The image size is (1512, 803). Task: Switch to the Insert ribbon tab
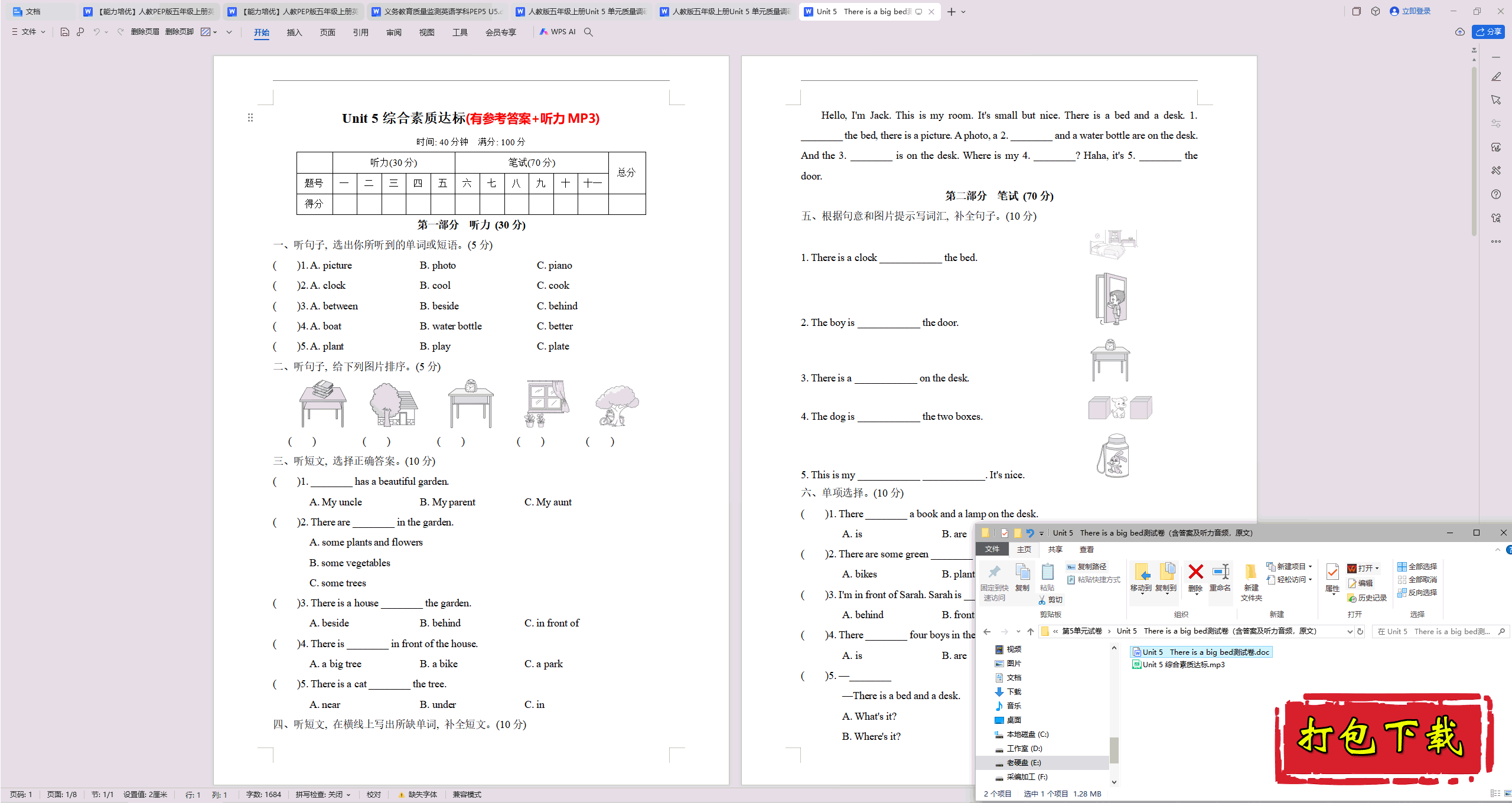click(x=294, y=32)
